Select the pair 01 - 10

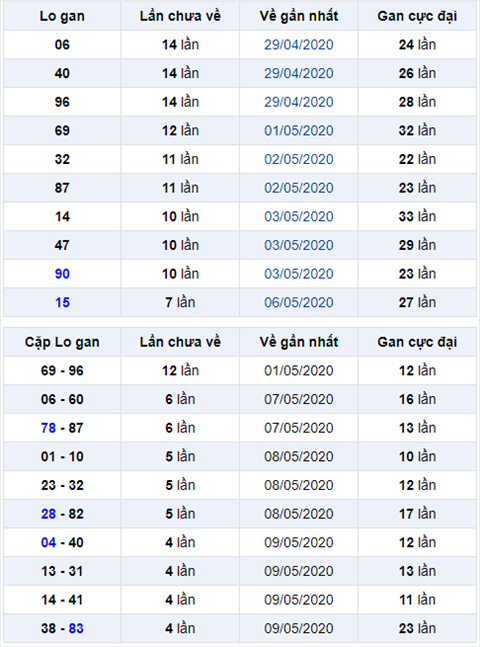pos(62,457)
